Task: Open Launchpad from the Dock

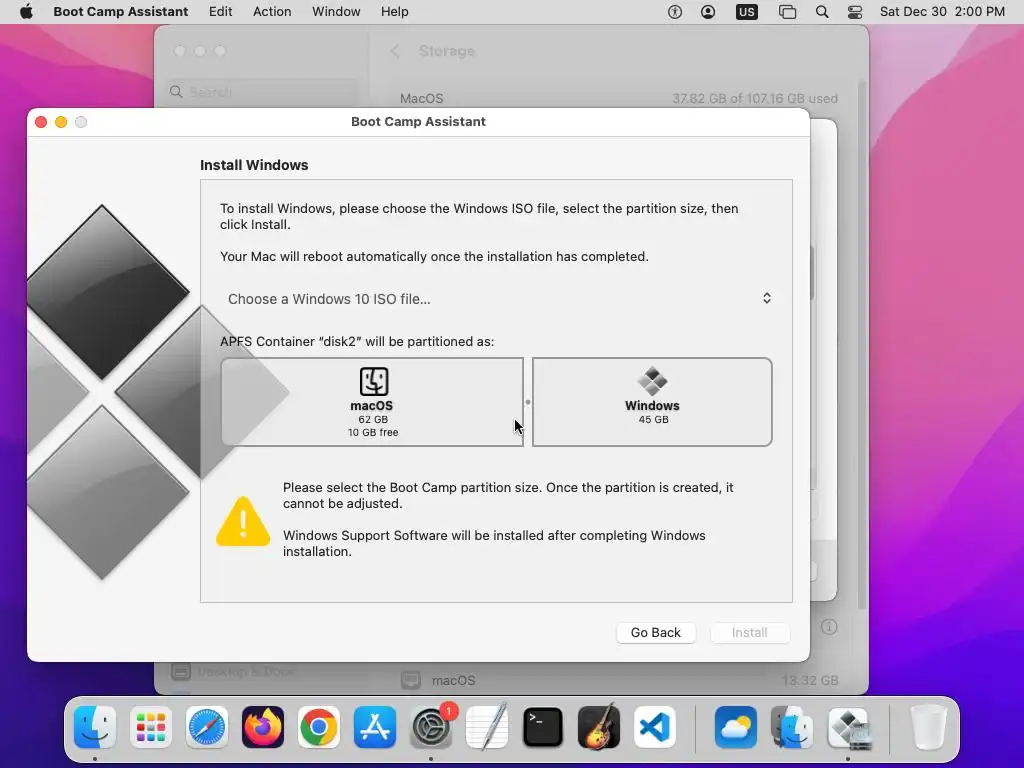Action: click(x=151, y=727)
